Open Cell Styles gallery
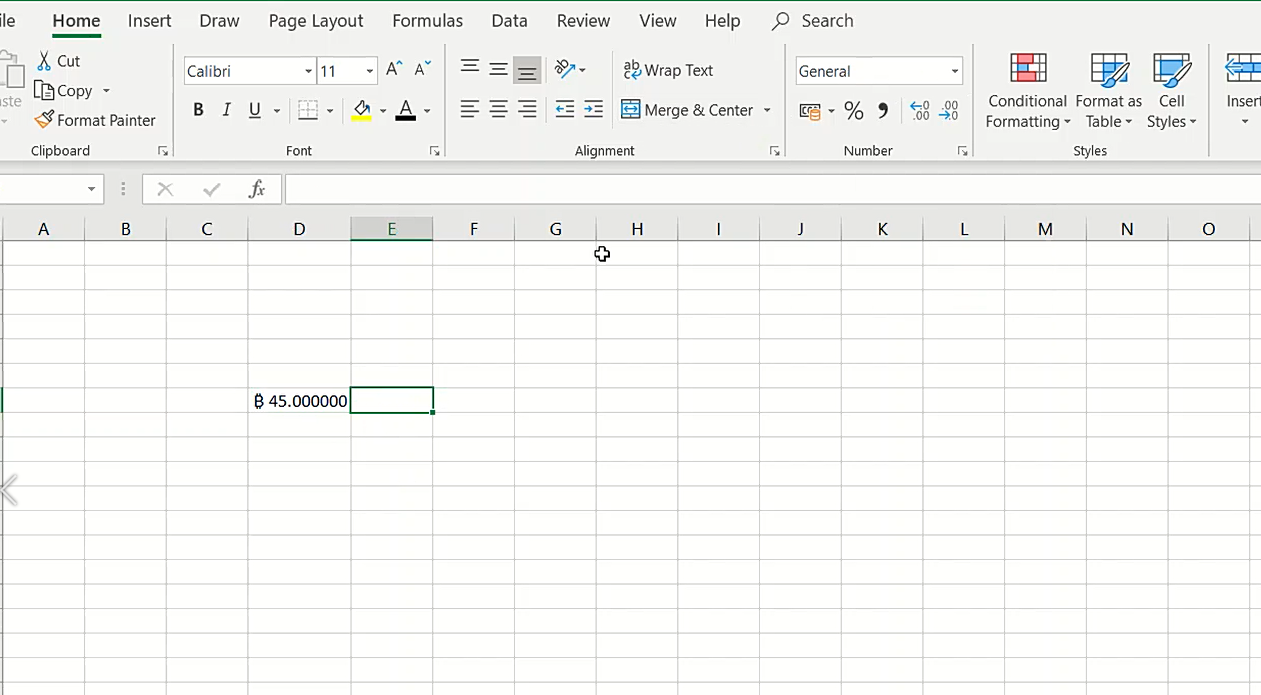This screenshot has width=1261, height=695. pos(1172,91)
